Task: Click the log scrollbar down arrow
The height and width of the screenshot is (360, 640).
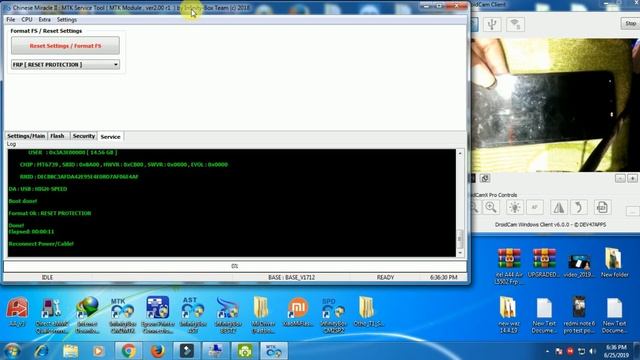Action: [460, 253]
